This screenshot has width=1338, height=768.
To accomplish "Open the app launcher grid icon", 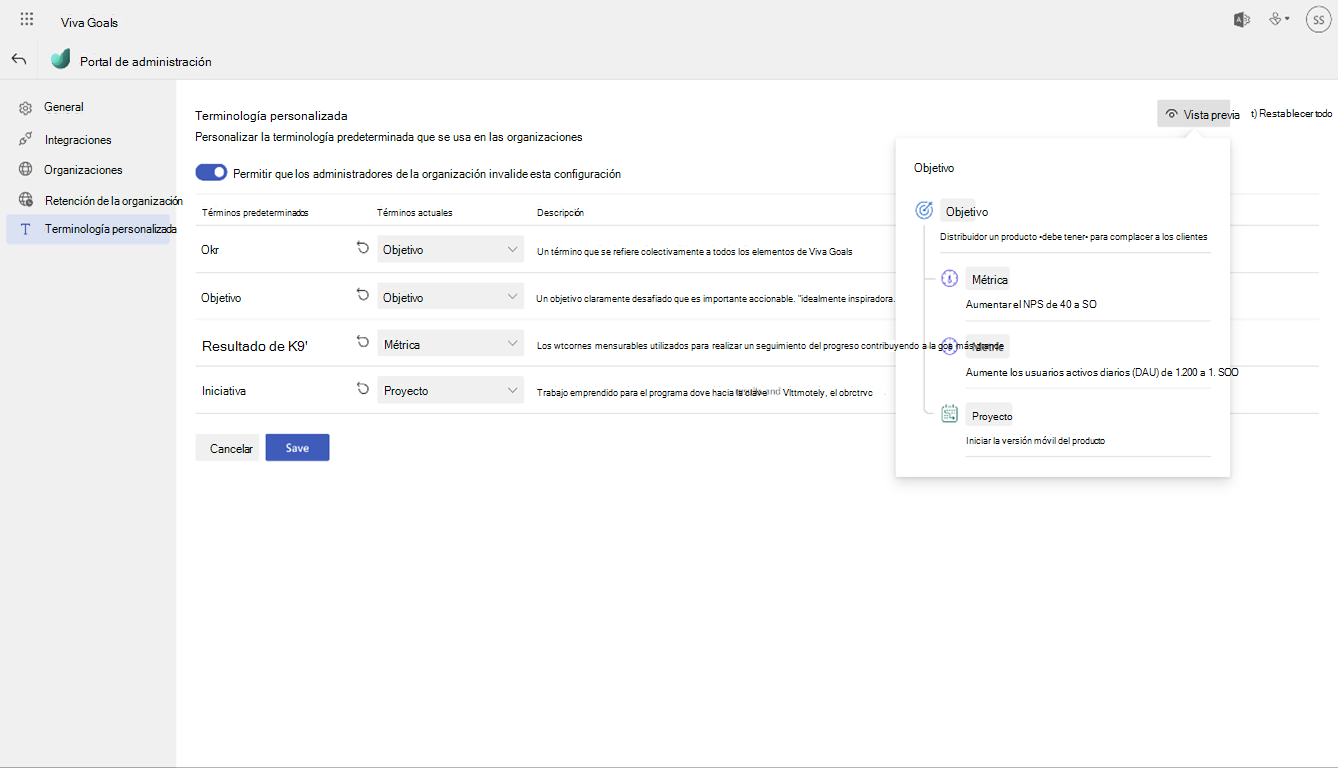I will click(27, 20).
